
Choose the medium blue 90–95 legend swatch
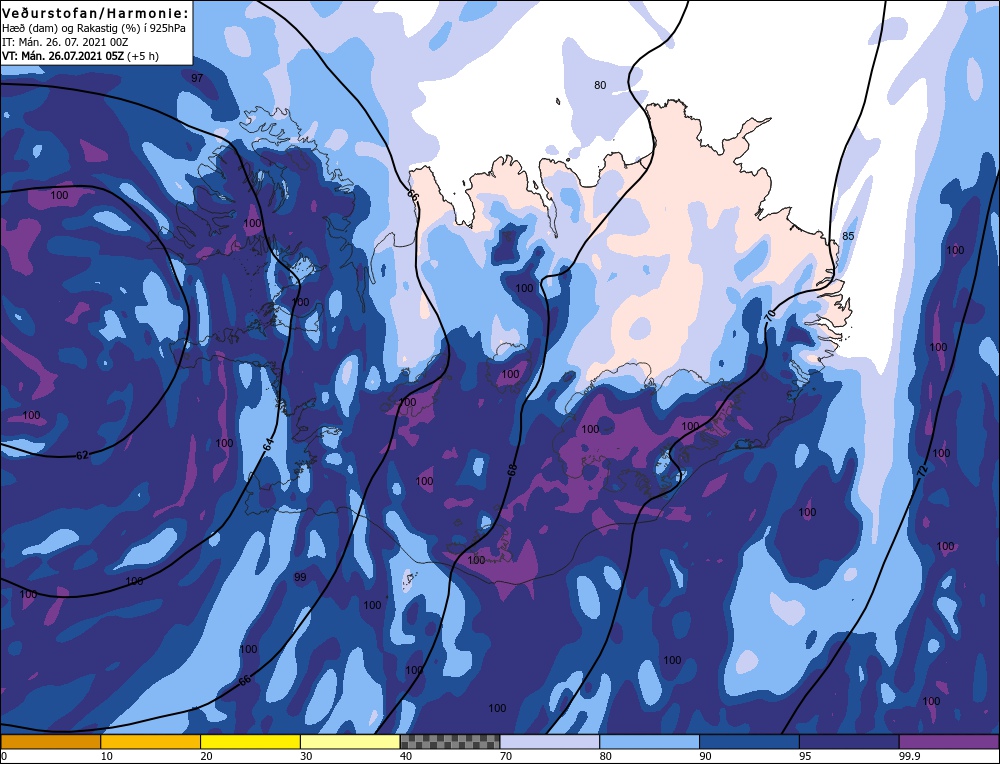click(x=749, y=742)
